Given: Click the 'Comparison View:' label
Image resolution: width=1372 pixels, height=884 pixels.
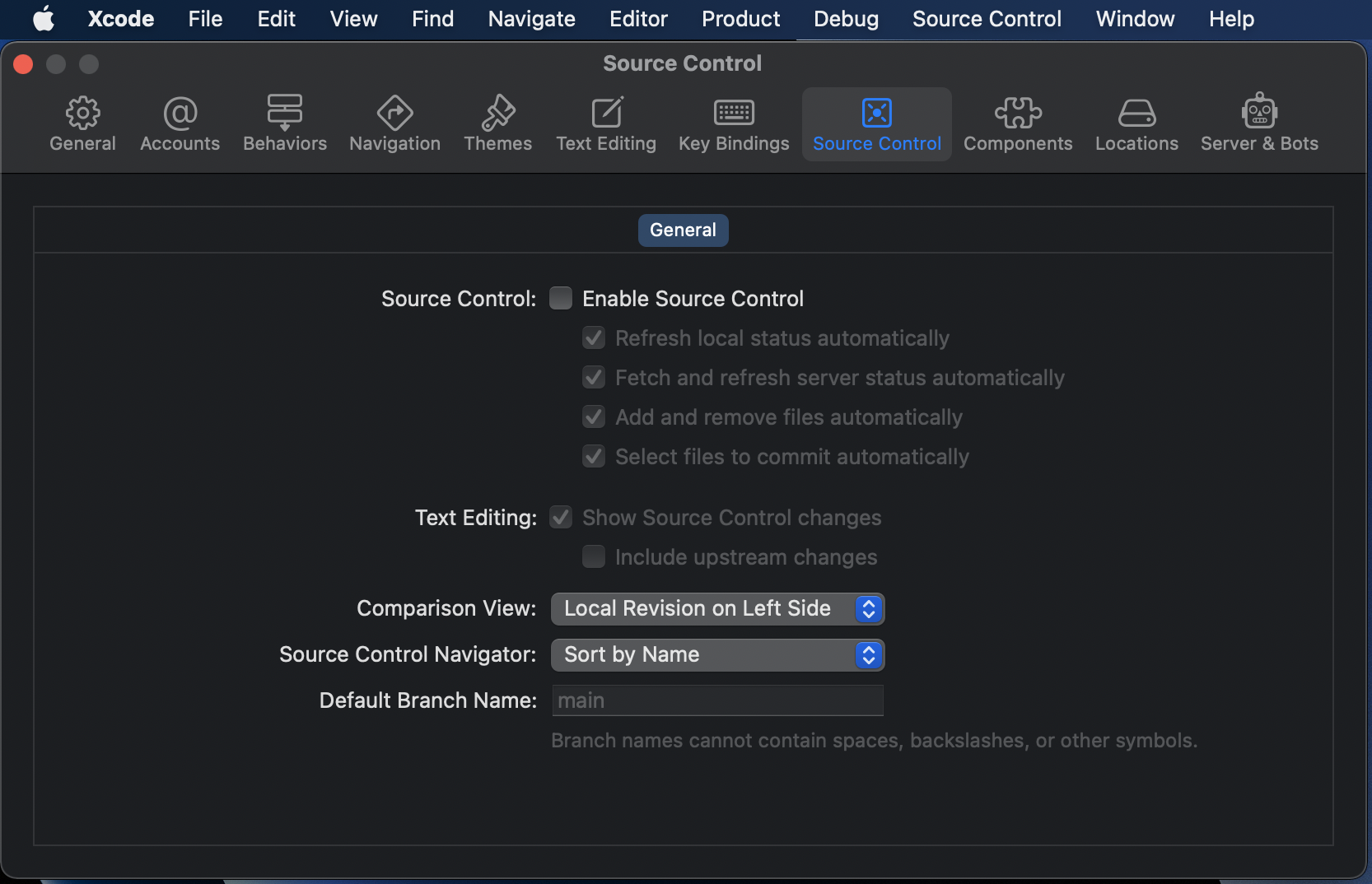Looking at the screenshot, I should pos(446,608).
